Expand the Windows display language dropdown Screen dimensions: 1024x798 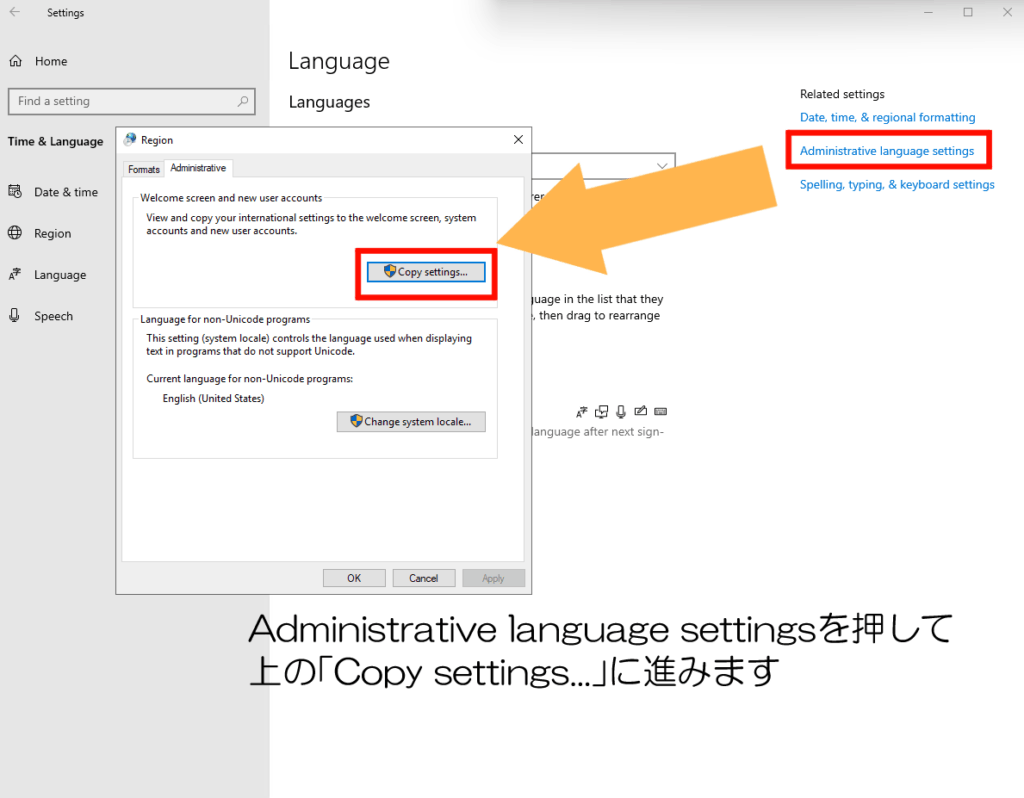pos(662,165)
